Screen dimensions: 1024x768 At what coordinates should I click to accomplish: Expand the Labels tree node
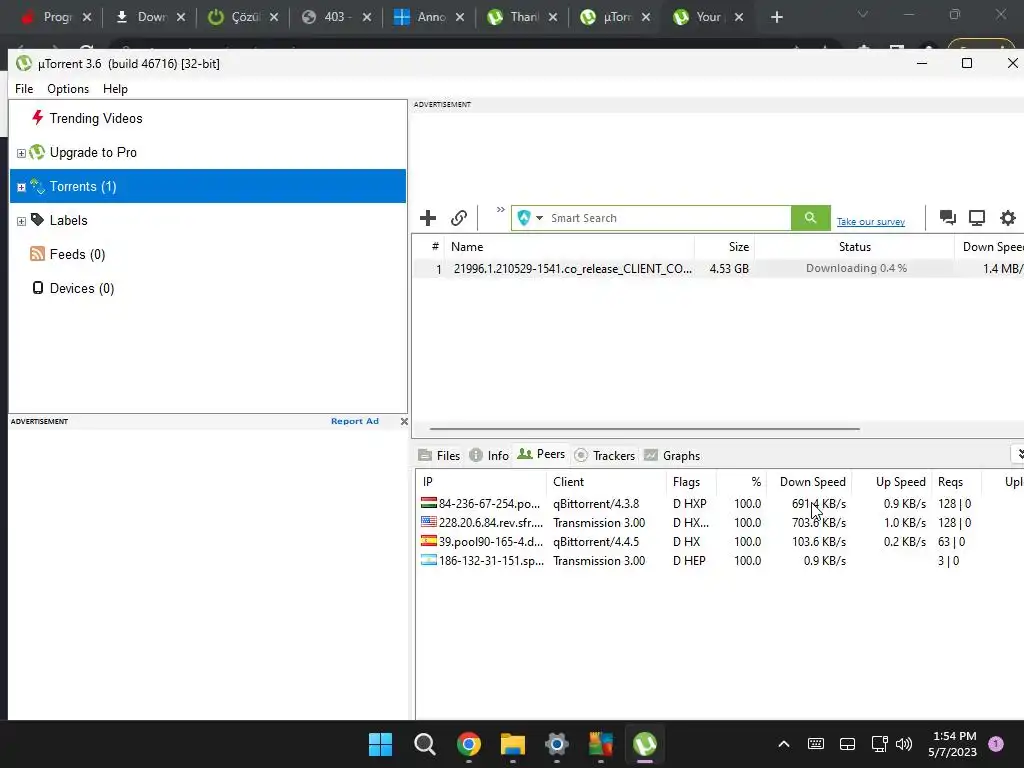coord(21,221)
